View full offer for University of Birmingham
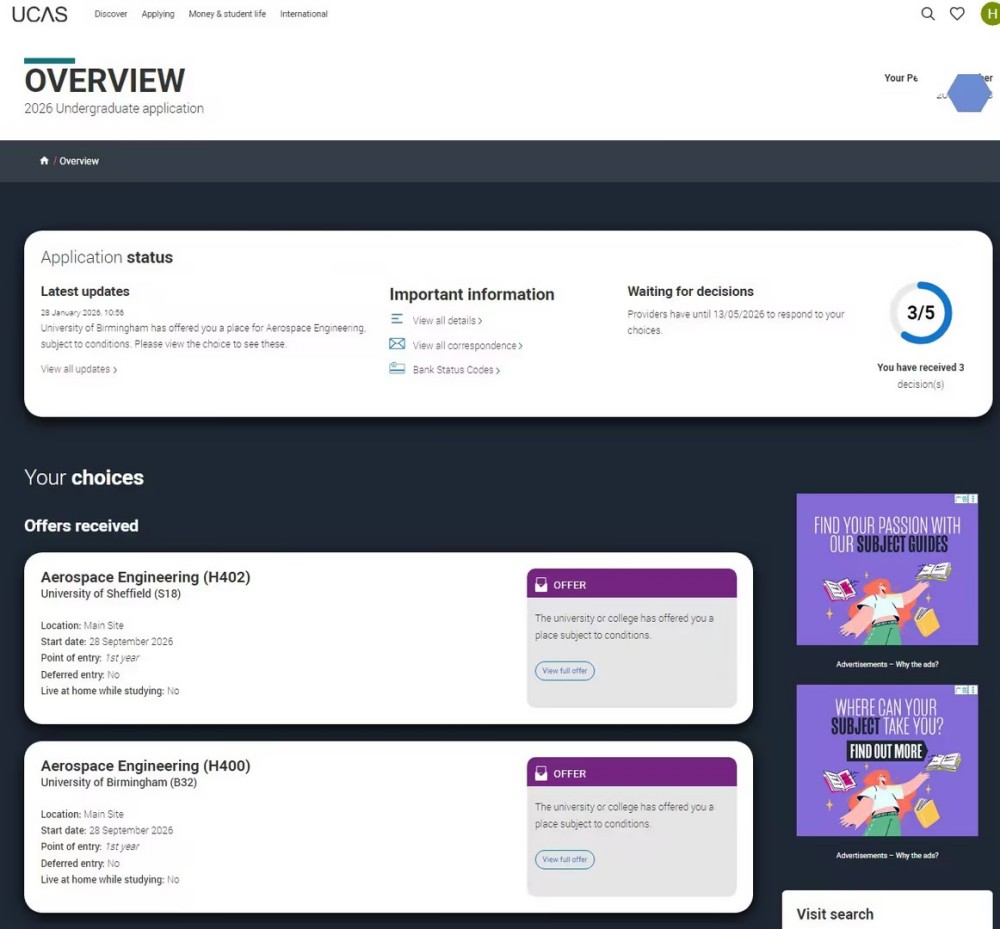The width and height of the screenshot is (1000, 929). (x=565, y=860)
